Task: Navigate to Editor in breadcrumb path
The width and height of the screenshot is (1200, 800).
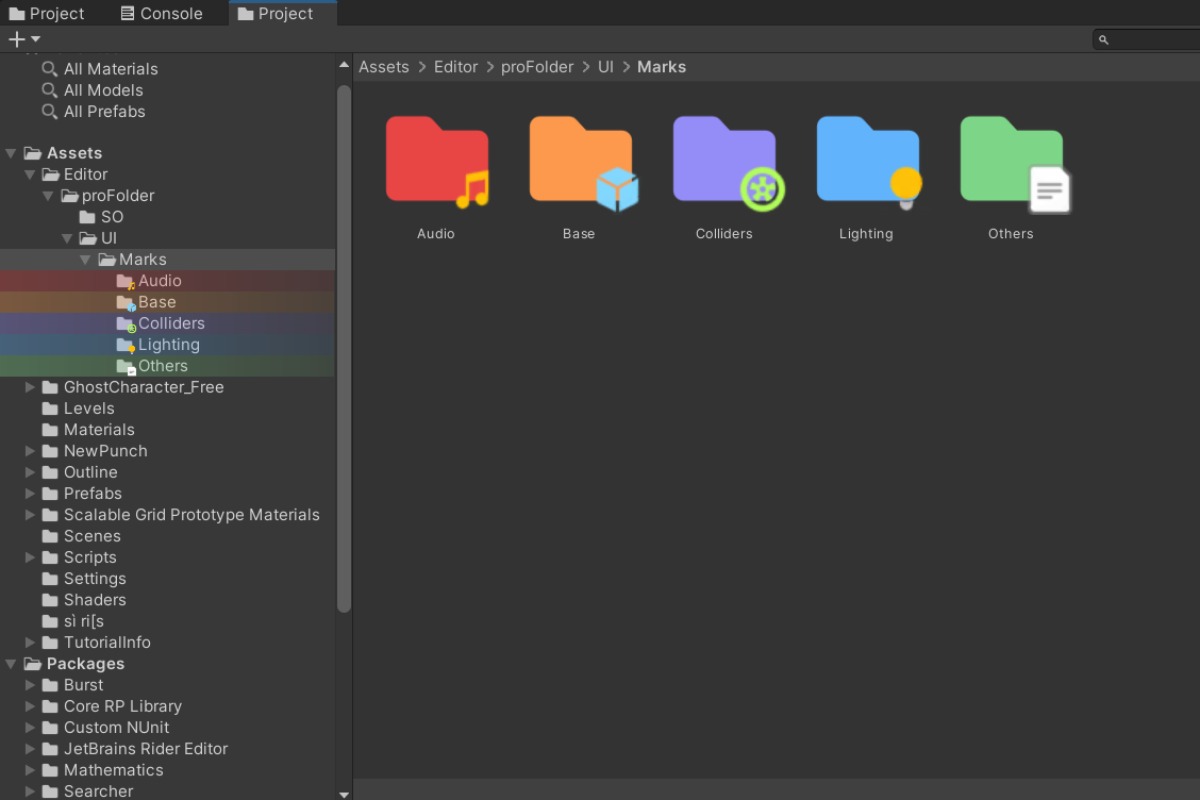Action: point(456,67)
